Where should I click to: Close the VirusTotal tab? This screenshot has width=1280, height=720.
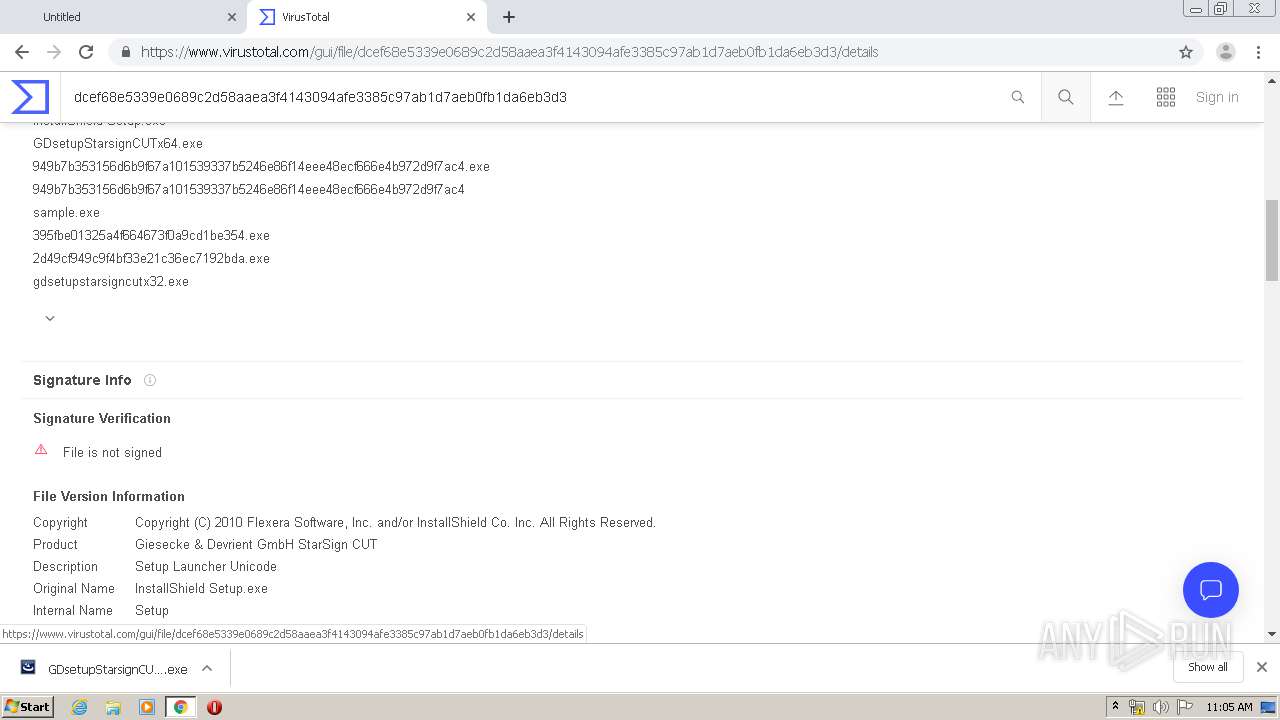[470, 17]
